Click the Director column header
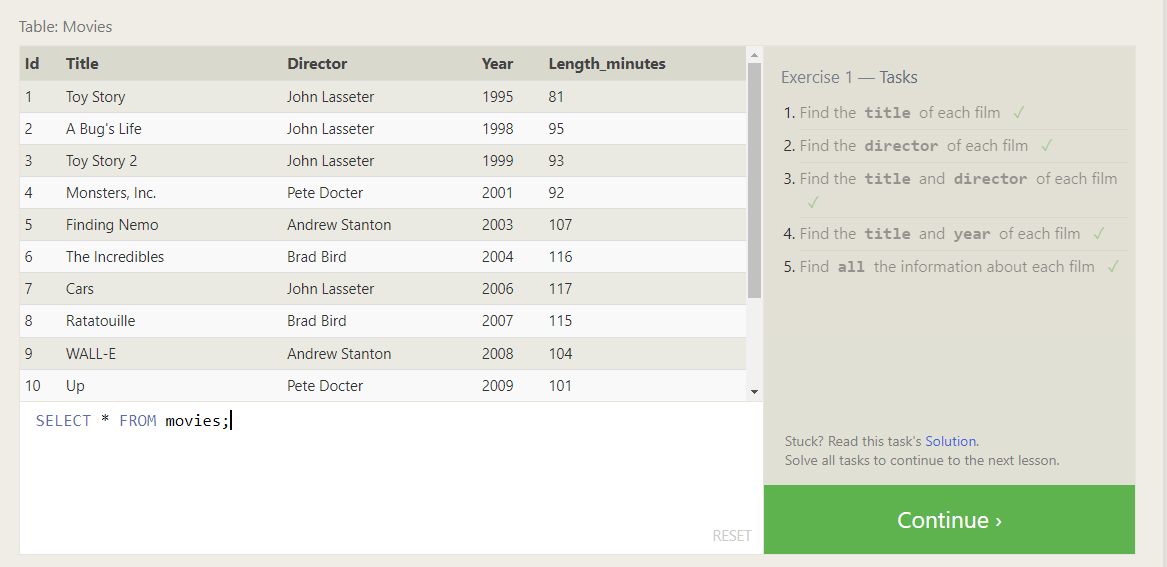This screenshot has width=1167, height=567. [x=317, y=64]
